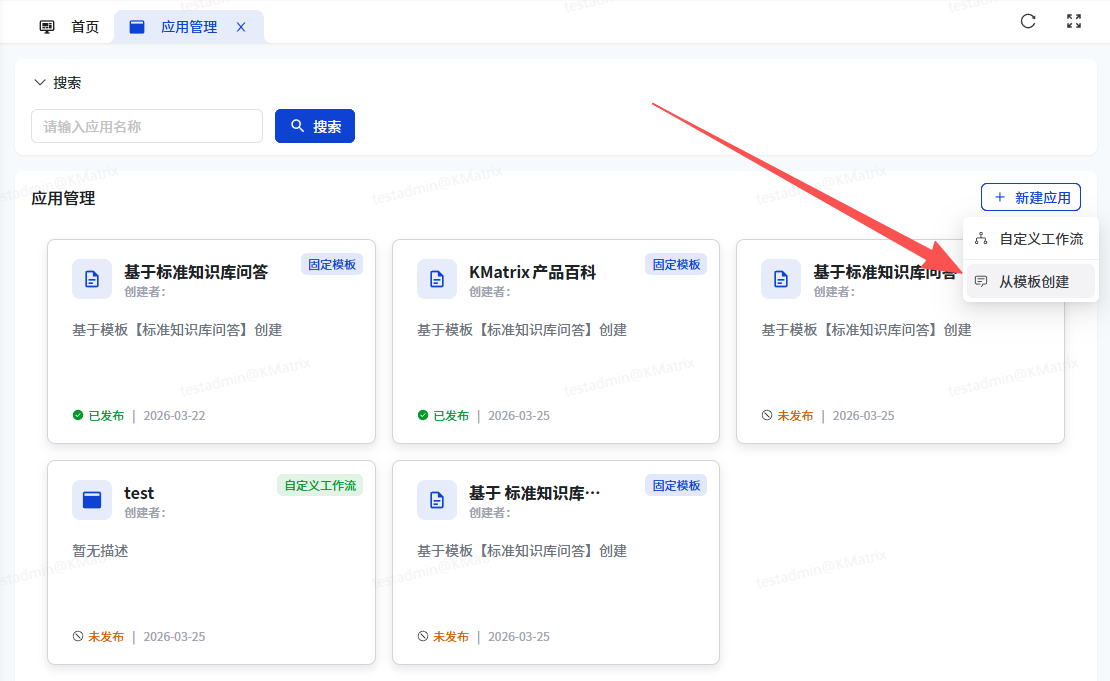Select 从模板创建 from the dropdown menu

click(x=1033, y=282)
